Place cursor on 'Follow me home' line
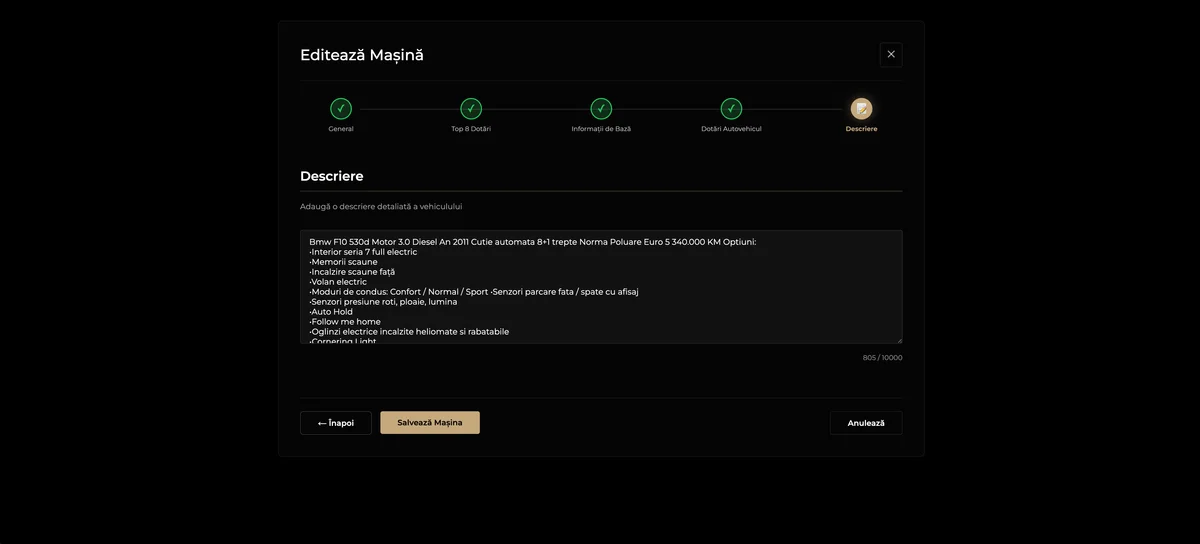The image size is (1200, 544). [346, 322]
